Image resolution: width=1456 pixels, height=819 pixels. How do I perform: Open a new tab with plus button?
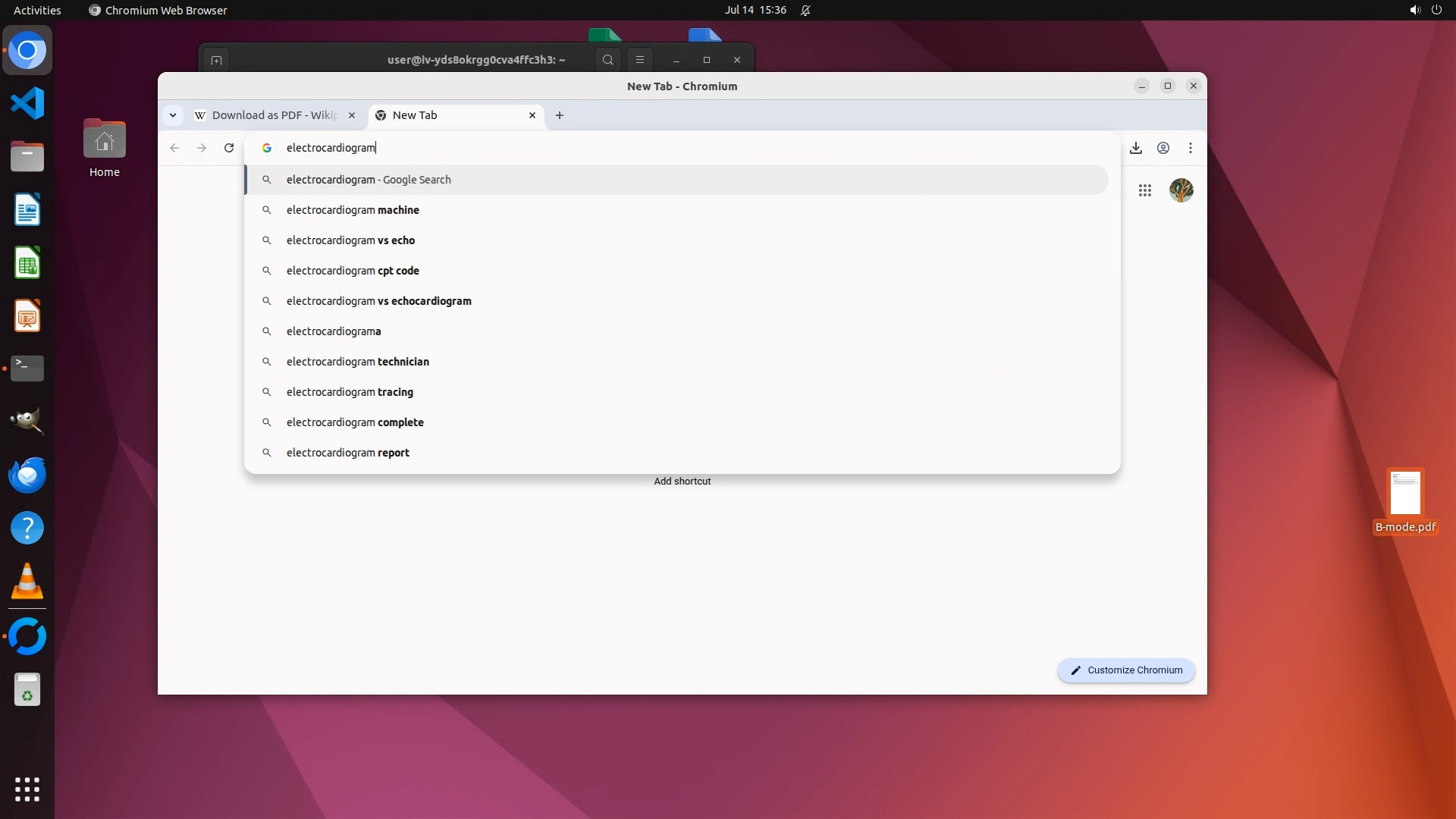[x=560, y=115]
